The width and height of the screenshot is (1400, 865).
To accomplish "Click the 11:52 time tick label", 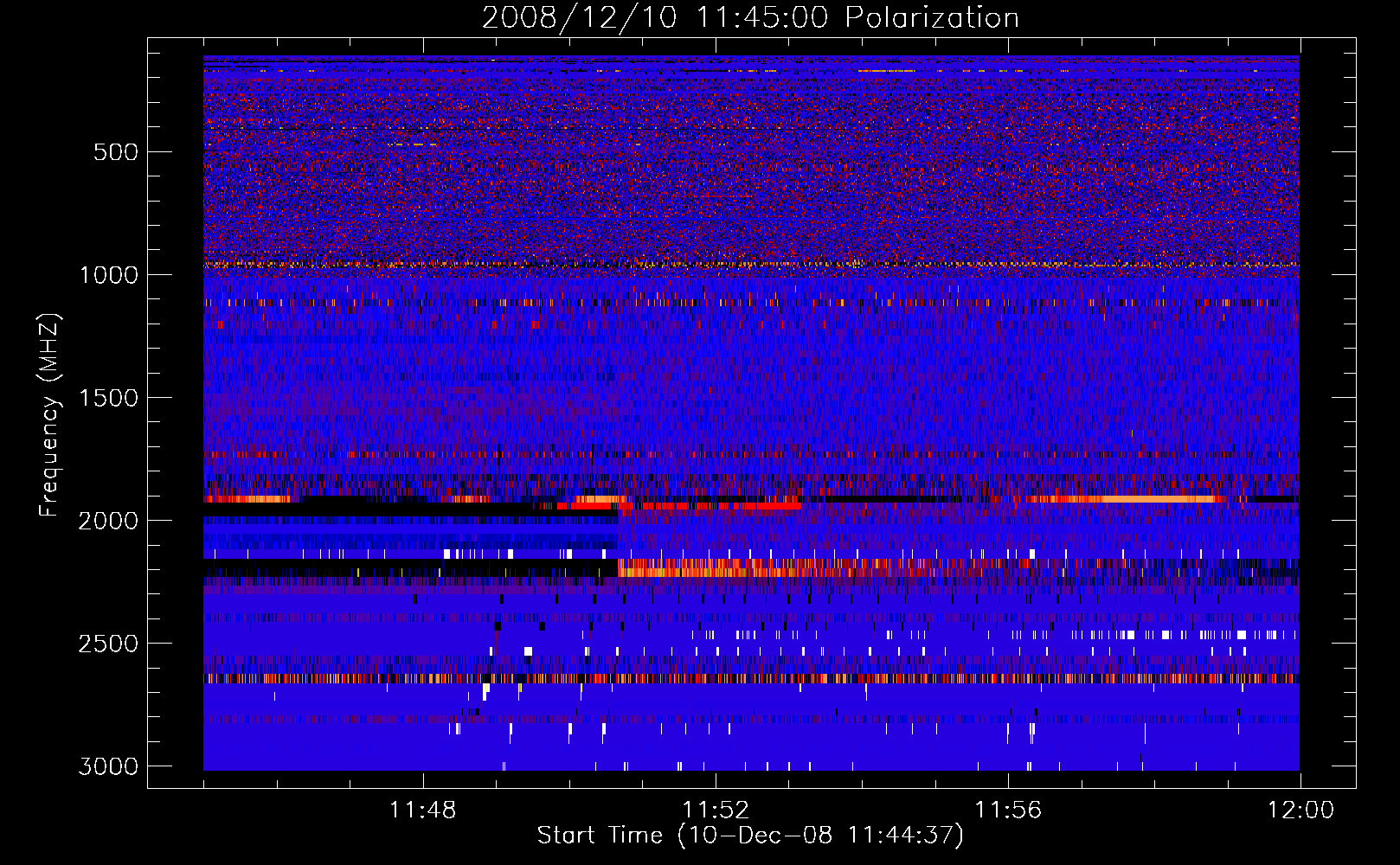I will (716, 811).
